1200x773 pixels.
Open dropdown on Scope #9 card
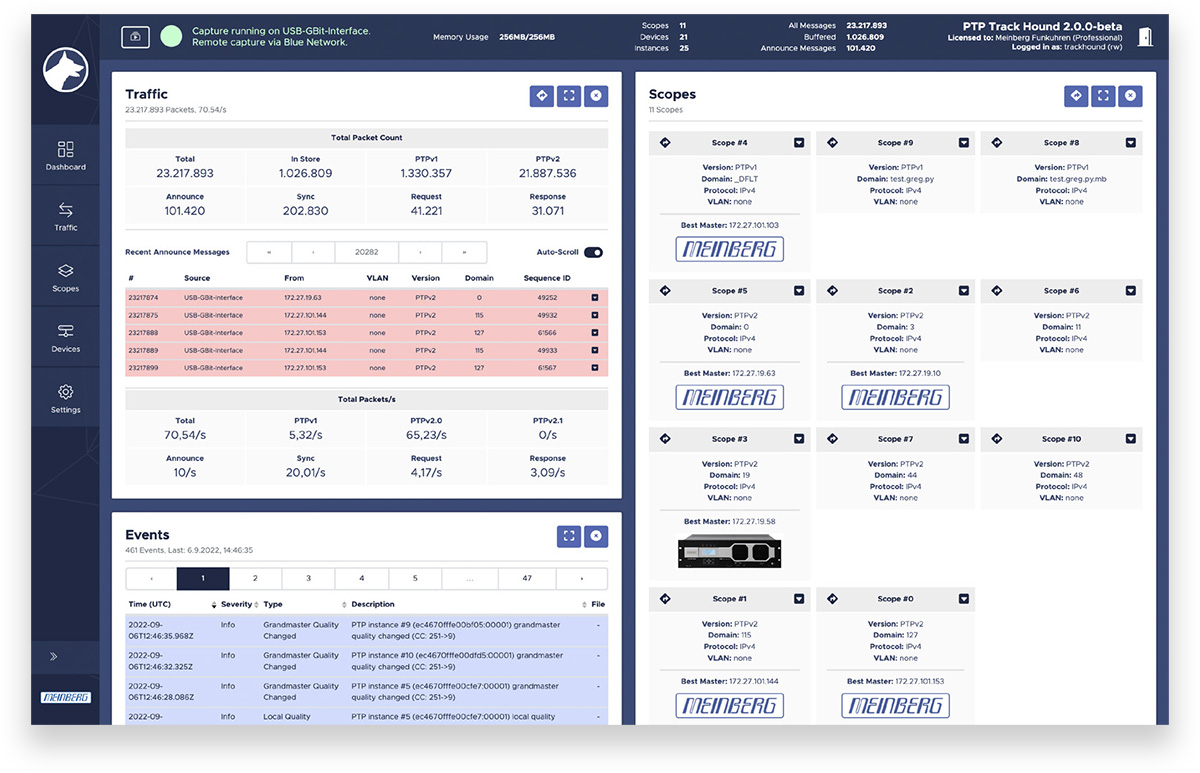click(964, 143)
